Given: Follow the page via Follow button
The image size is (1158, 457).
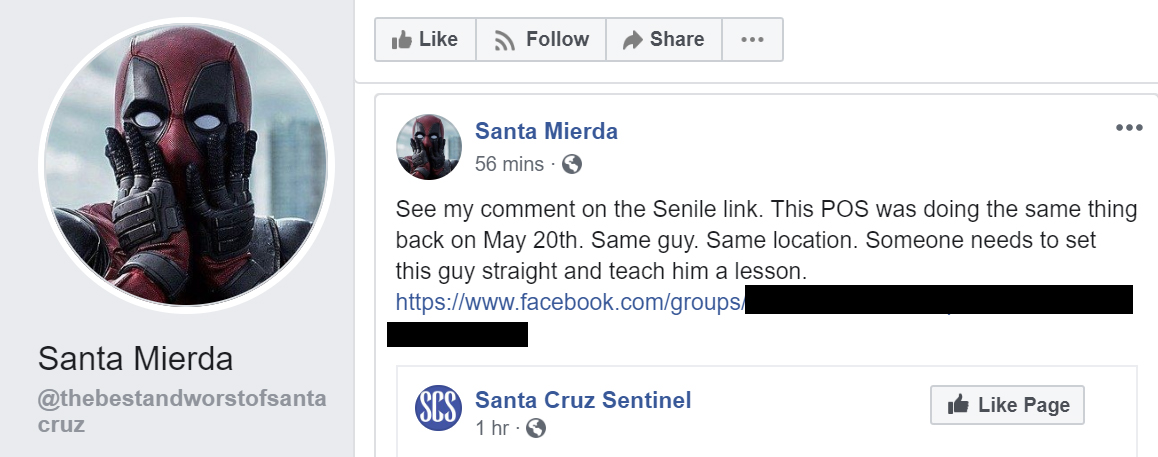Looking at the screenshot, I should click(x=540, y=40).
